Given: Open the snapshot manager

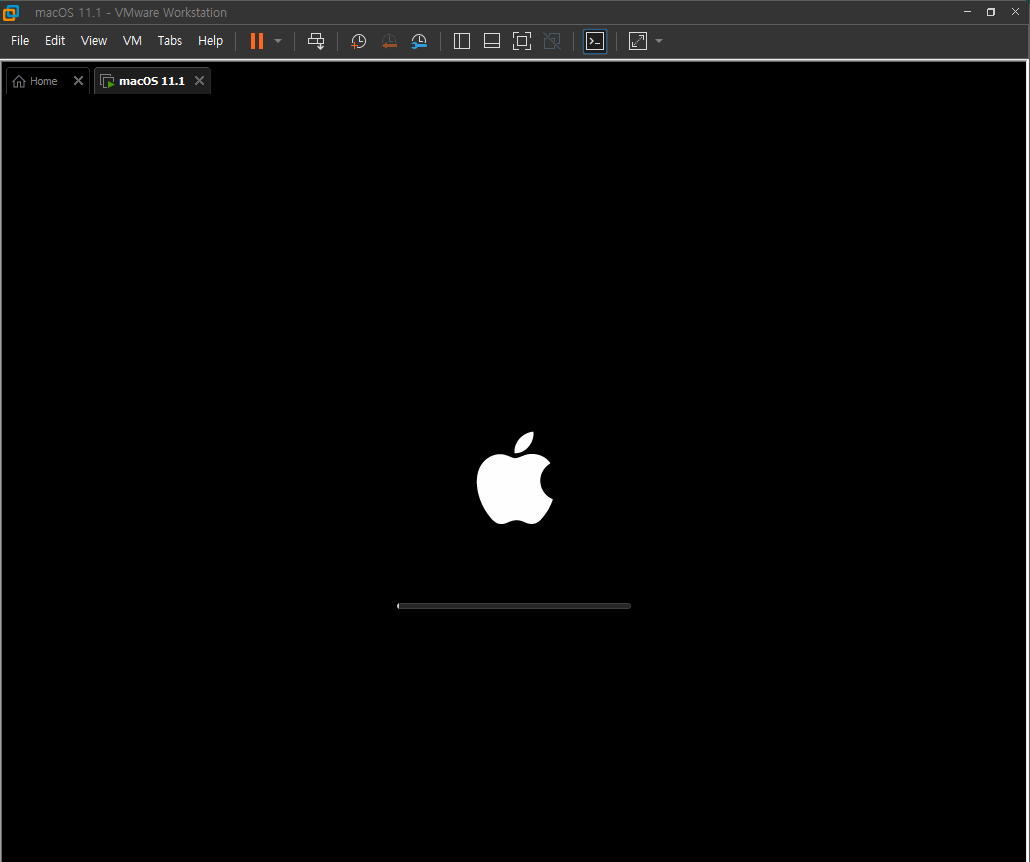Looking at the screenshot, I should pyautogui.click(x=419, y=41).
